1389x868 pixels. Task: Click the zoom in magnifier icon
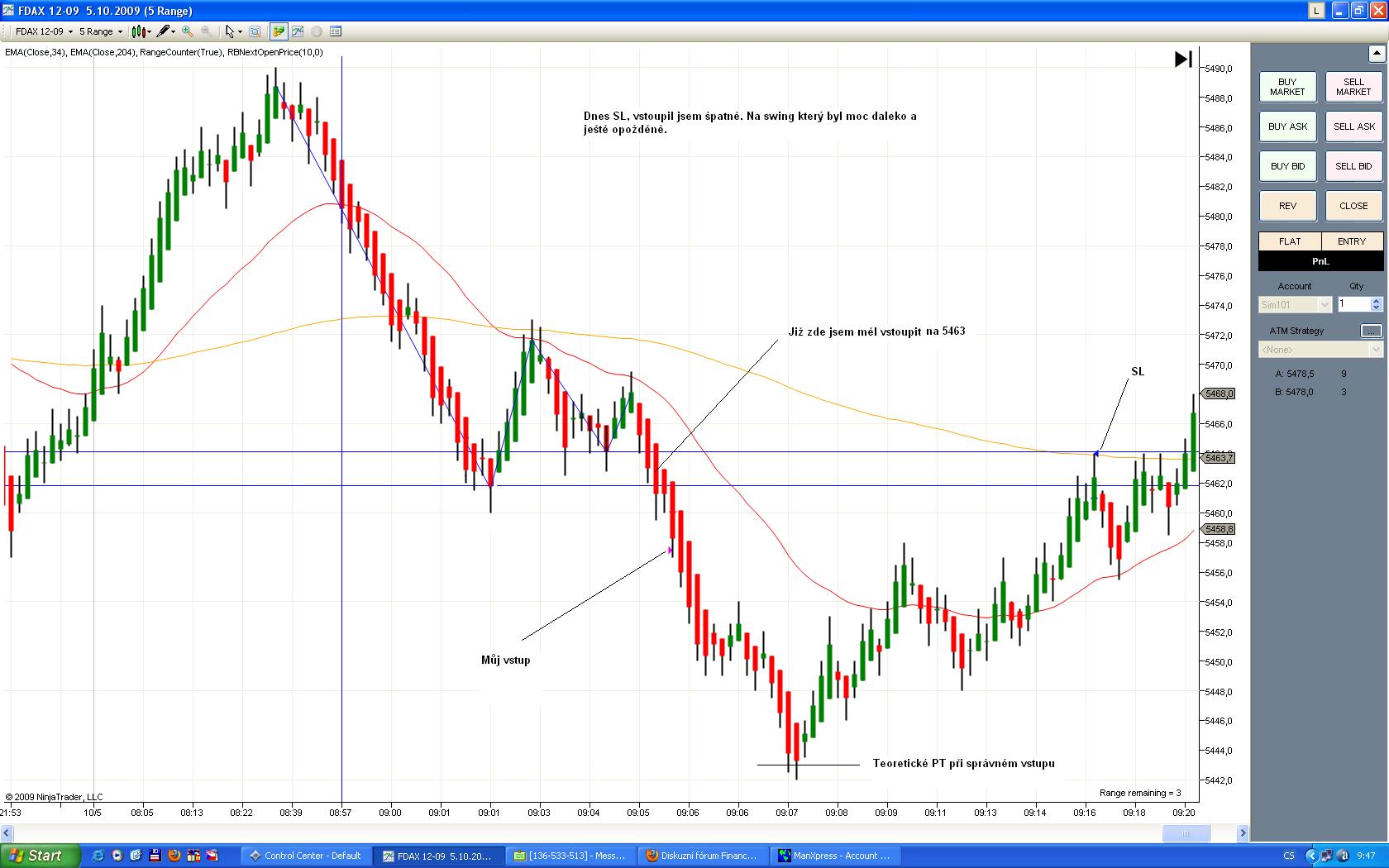pos(188,31)
